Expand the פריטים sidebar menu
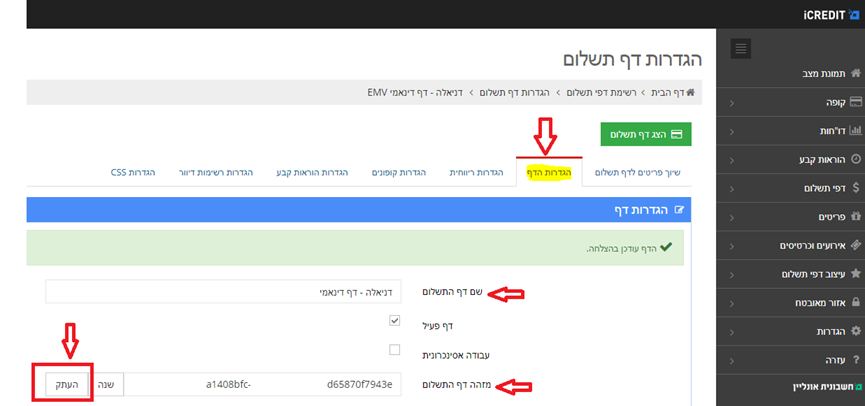Image resolution: width=865 pixels, height=406 pixels. coord(731,217)
